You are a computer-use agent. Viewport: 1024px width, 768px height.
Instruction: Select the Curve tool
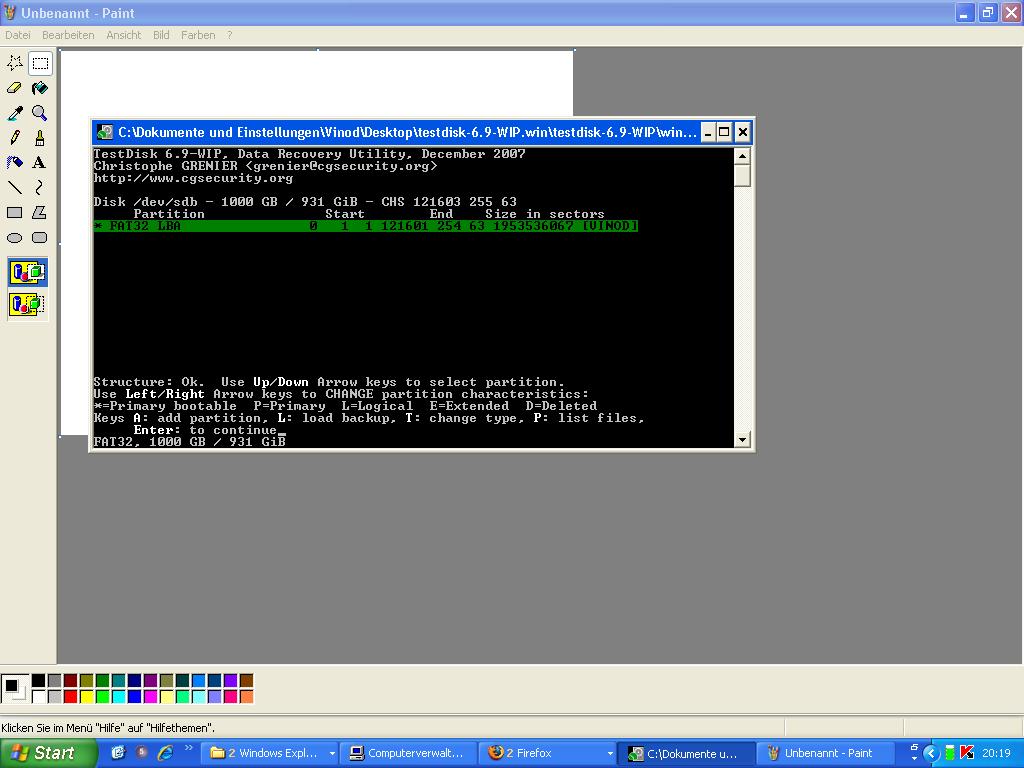click(x=40, y=187)
